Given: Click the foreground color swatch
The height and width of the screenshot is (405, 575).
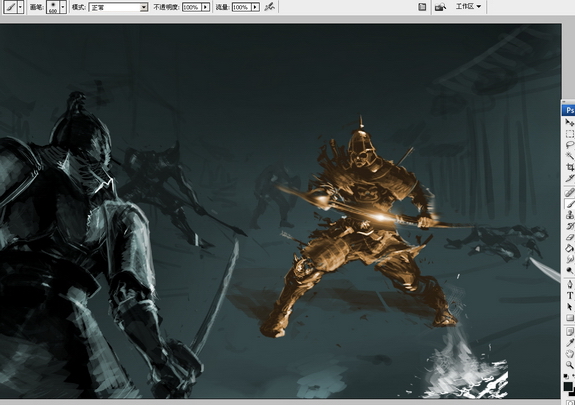Looking at the screenshot, I should tap(568, 386).
